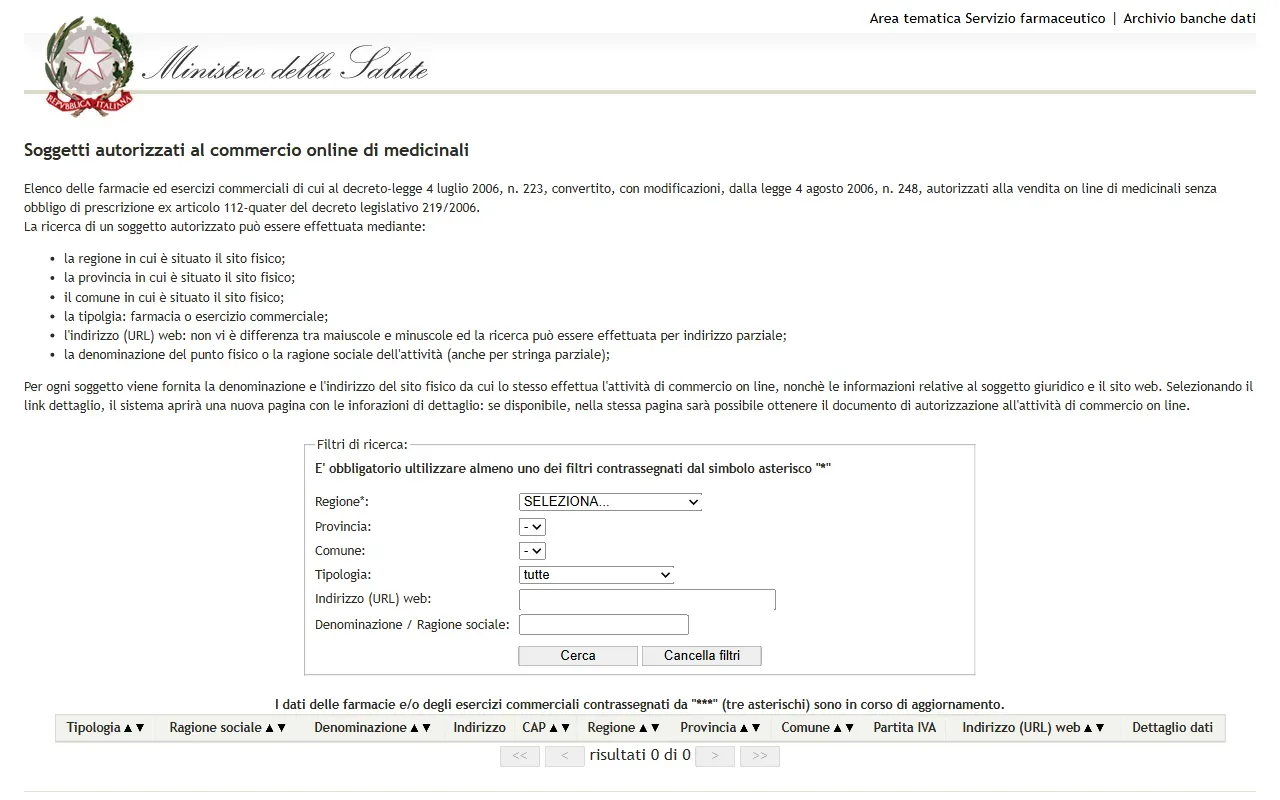Sort Ragione sociale descending with down arrow
This screenshot has width=1280, height=800.
(x=282, y=728)
